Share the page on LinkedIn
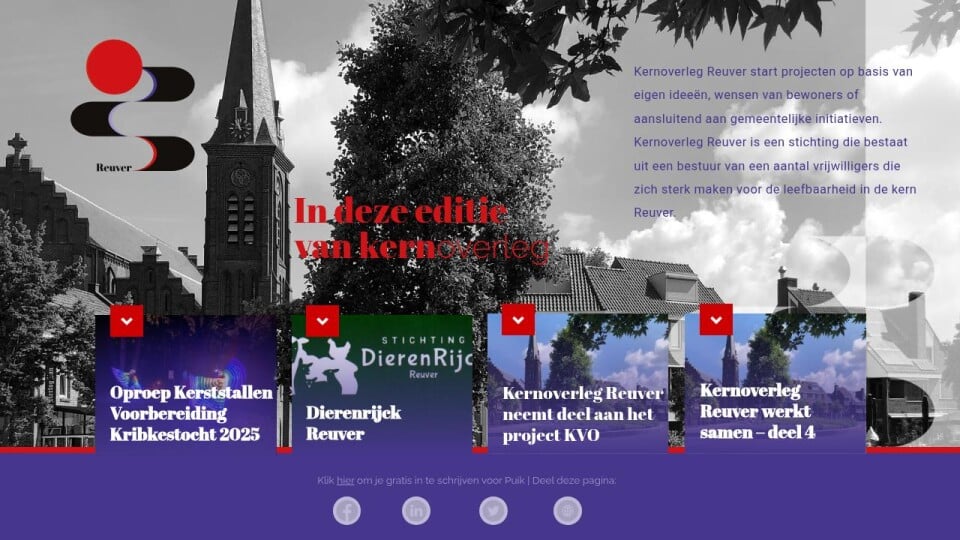 click(416, 511)
